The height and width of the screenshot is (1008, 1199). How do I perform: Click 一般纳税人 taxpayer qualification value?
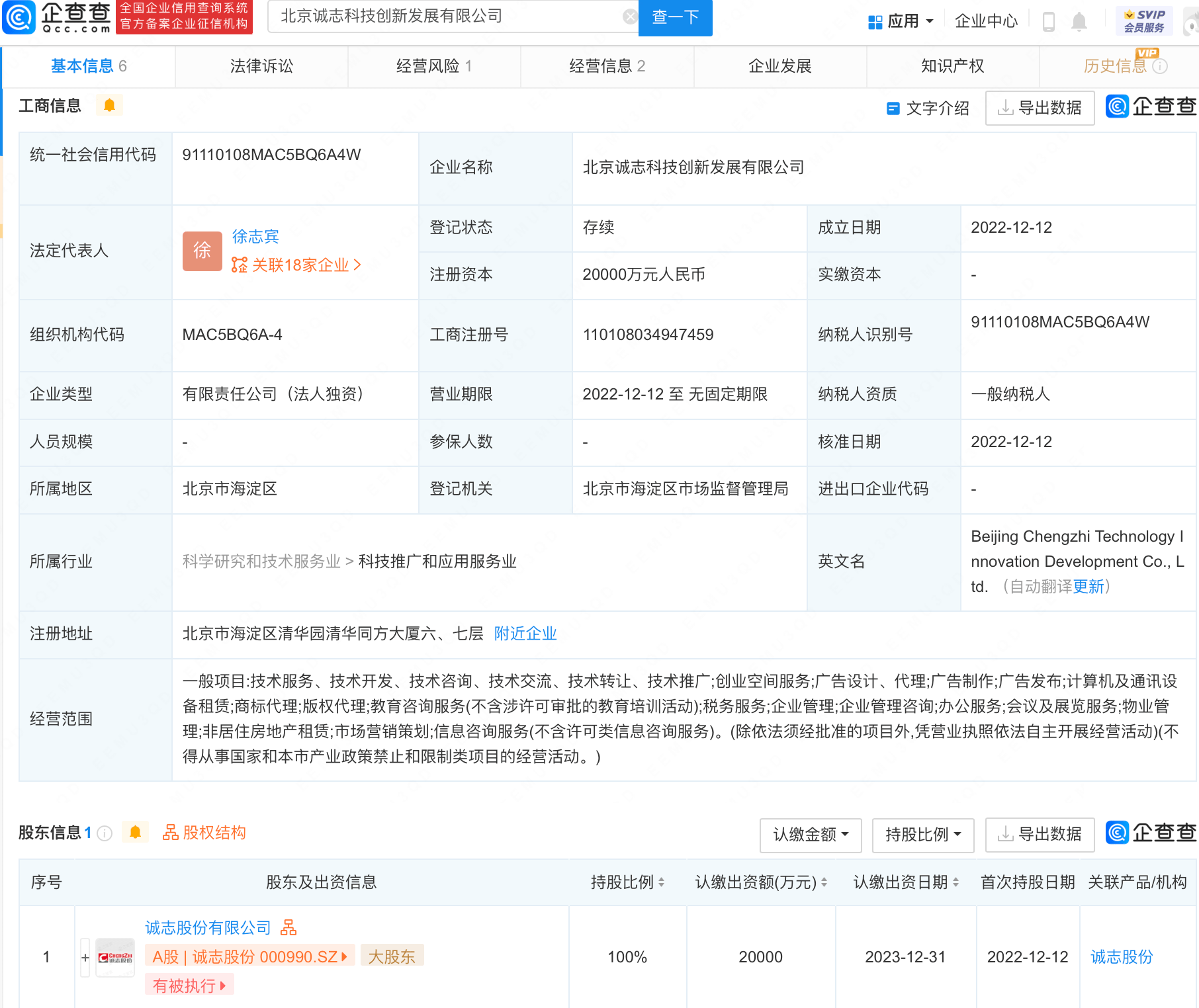(1010, 394)
